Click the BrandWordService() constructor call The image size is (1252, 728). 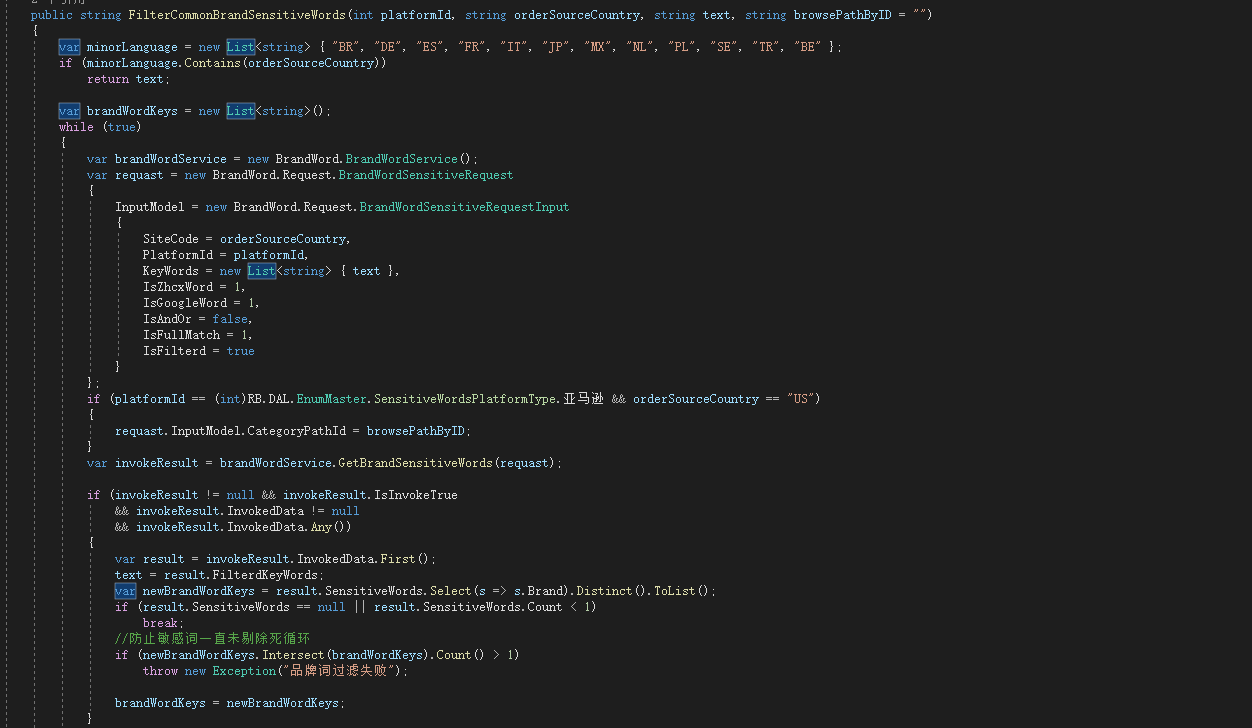409,159
